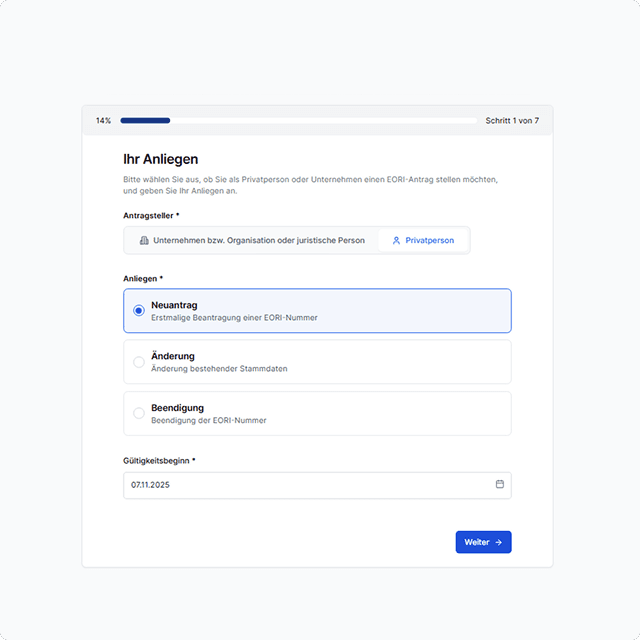Click the Schritt 1 von 7 indicator
The width and height of the screenshot is (640, 640).
point(512,121)
